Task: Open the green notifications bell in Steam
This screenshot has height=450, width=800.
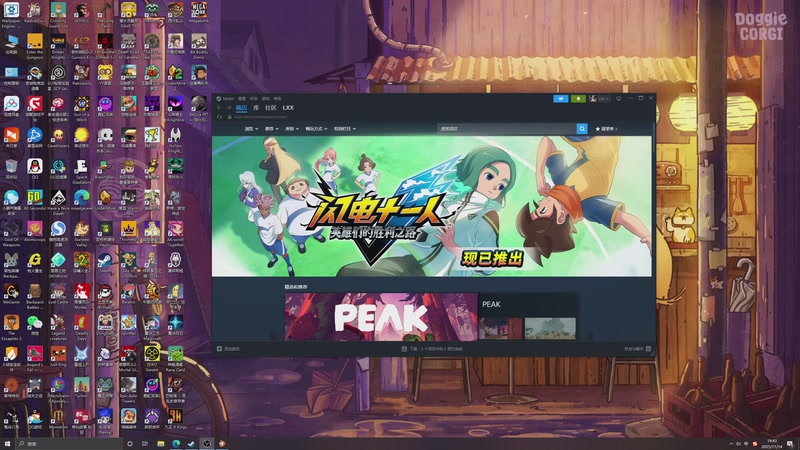Action: 578,98
